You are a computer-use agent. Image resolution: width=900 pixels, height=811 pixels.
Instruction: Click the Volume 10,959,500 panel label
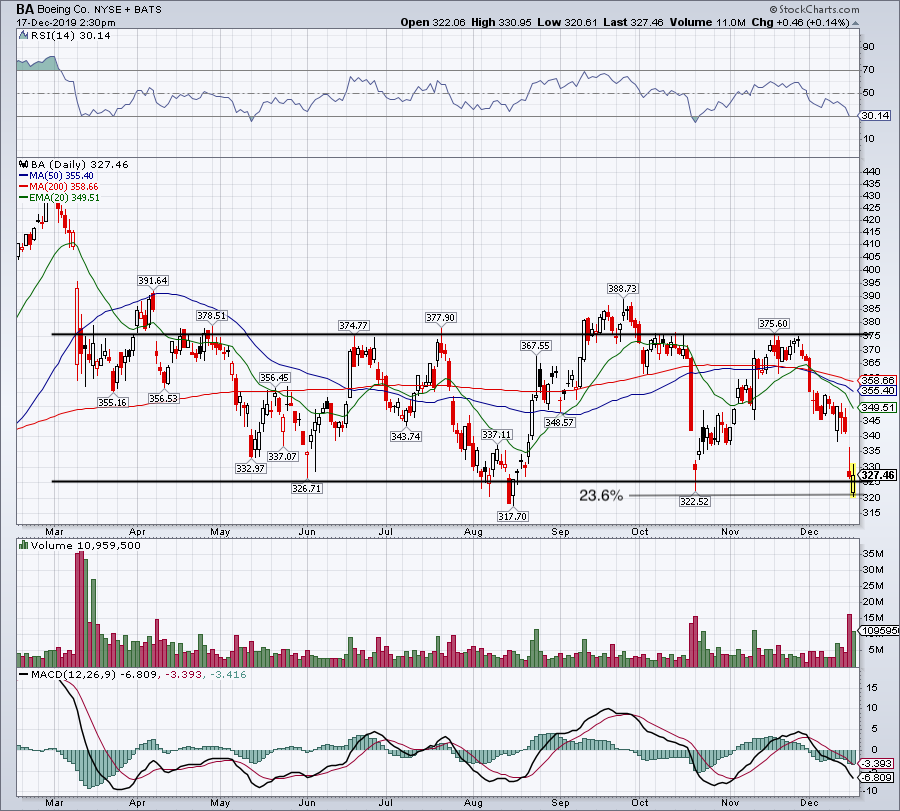[x=86, y=545]
